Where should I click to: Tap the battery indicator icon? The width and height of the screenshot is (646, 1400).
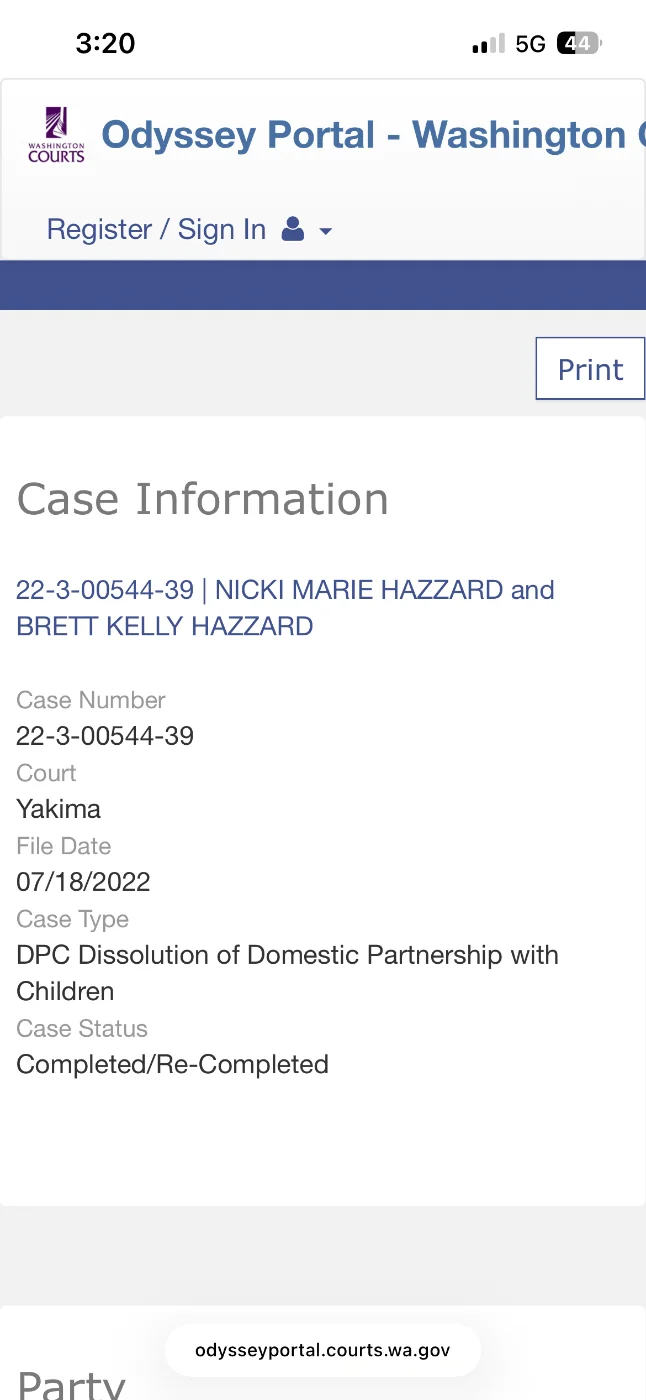tap(579, 44)
